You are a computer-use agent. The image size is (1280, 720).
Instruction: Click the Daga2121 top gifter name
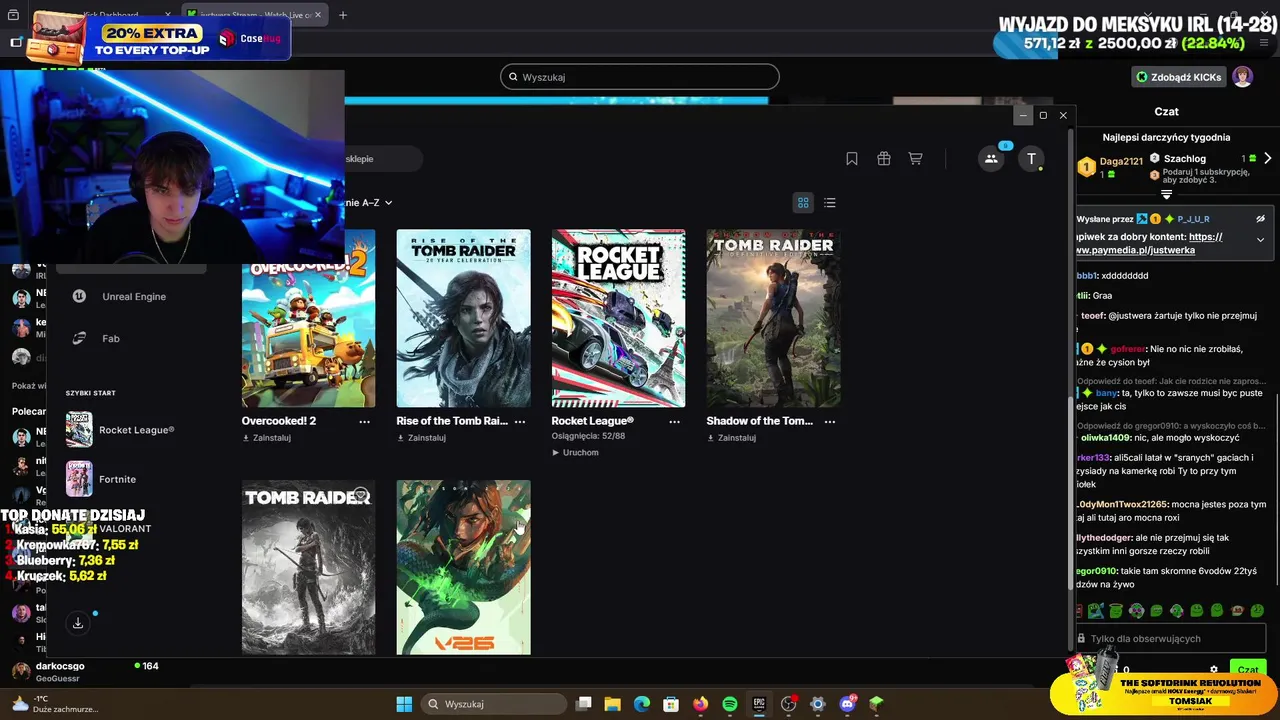pos(1121,161)
